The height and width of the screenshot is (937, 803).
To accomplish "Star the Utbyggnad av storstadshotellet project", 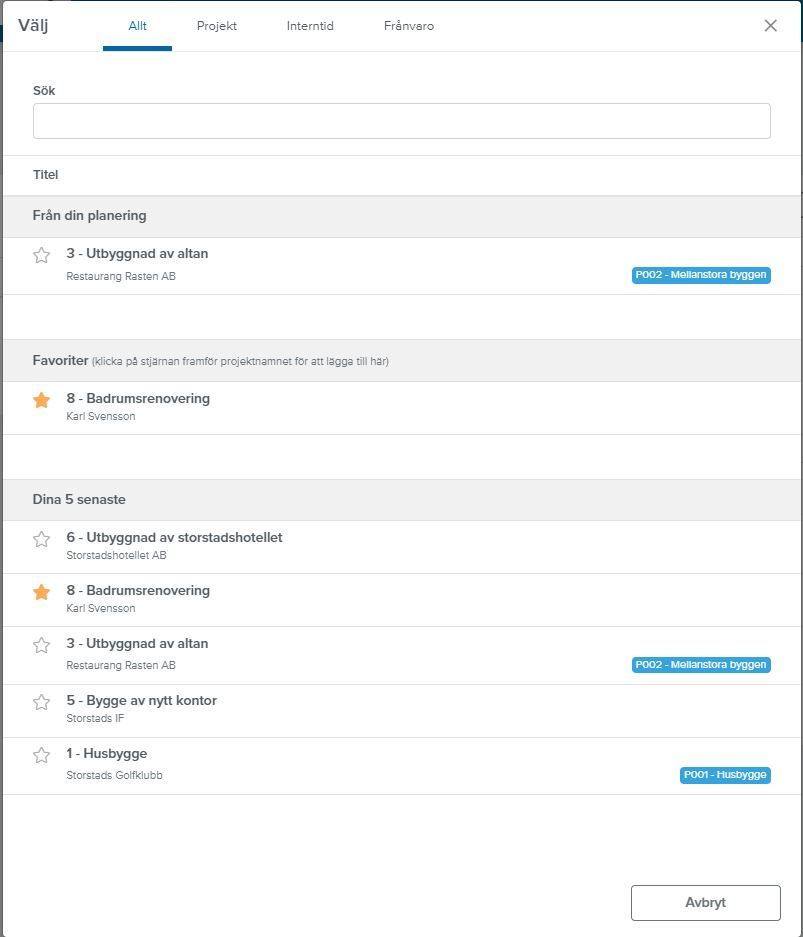I will (41, 539).
